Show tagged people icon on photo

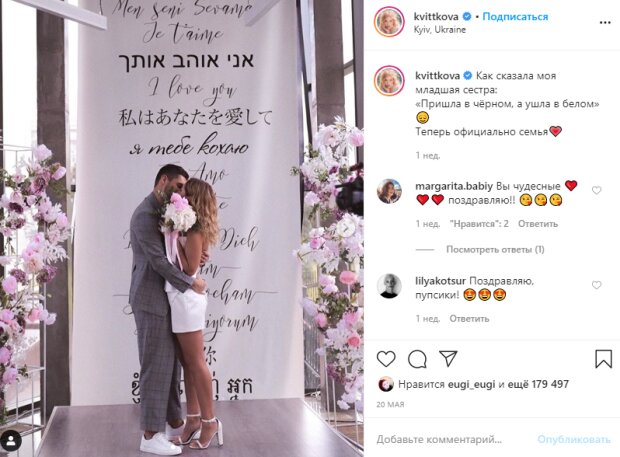[x=11, y=441]
